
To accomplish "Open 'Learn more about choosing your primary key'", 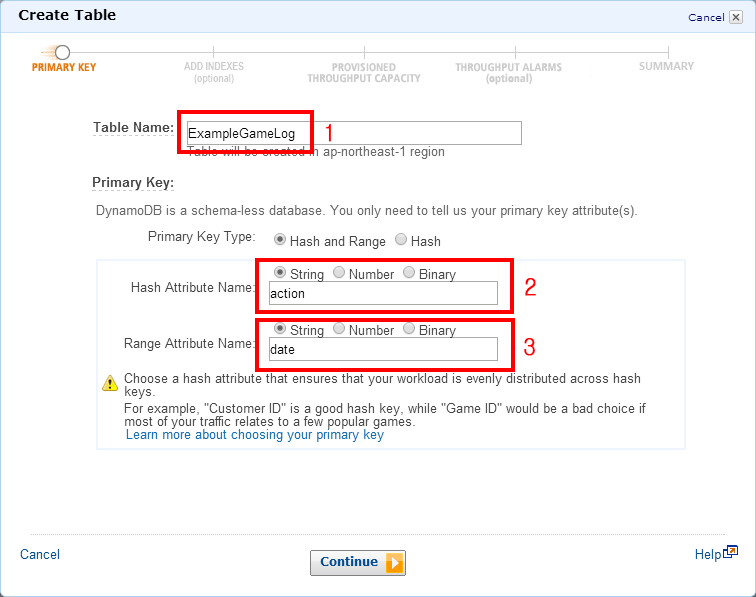I will (254, 436).
